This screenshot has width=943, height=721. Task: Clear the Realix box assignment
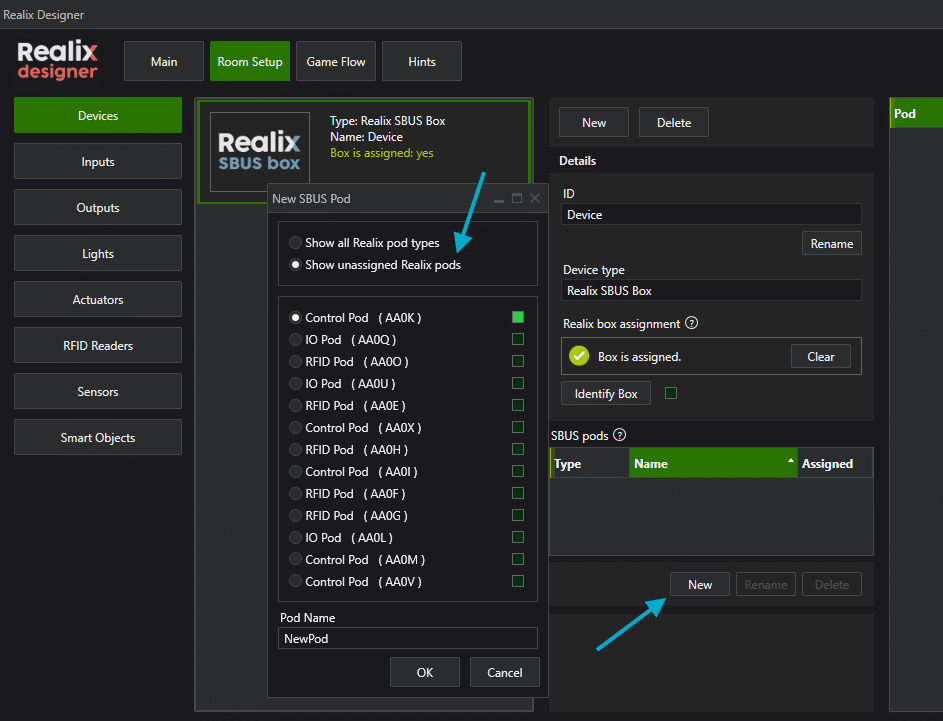(821, 357)
